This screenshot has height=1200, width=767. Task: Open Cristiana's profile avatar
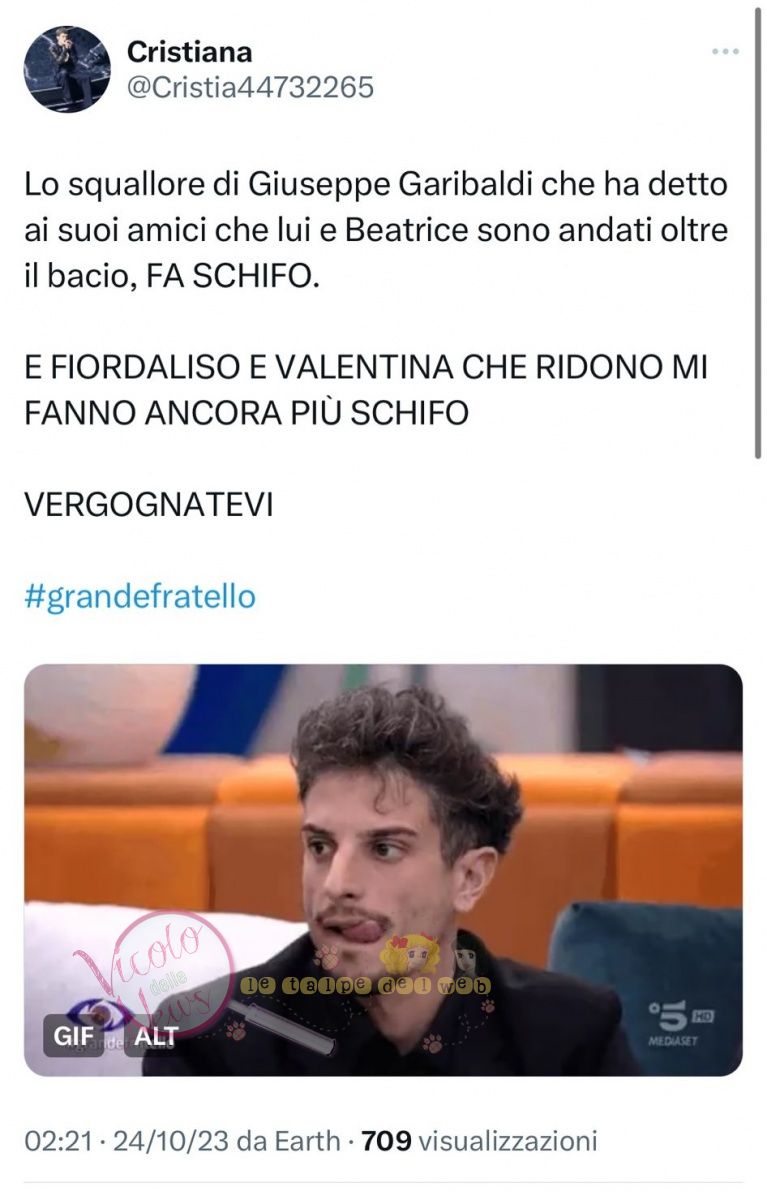pos(67,69)
